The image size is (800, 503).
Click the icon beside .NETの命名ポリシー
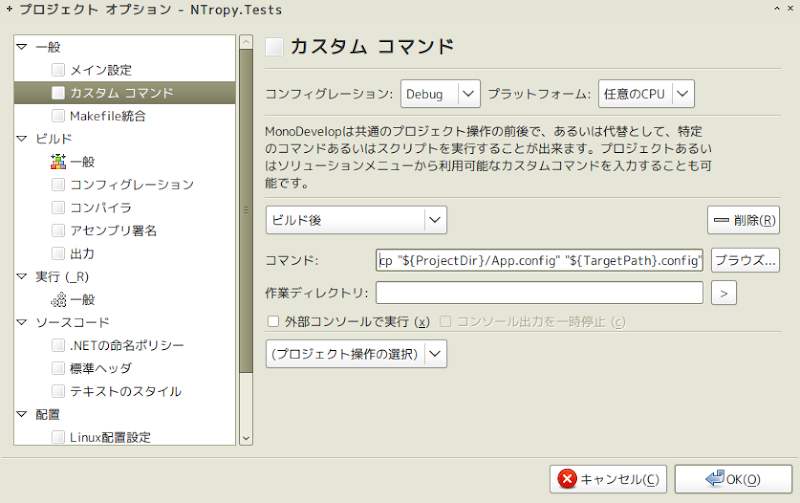(x=58, y=345)
